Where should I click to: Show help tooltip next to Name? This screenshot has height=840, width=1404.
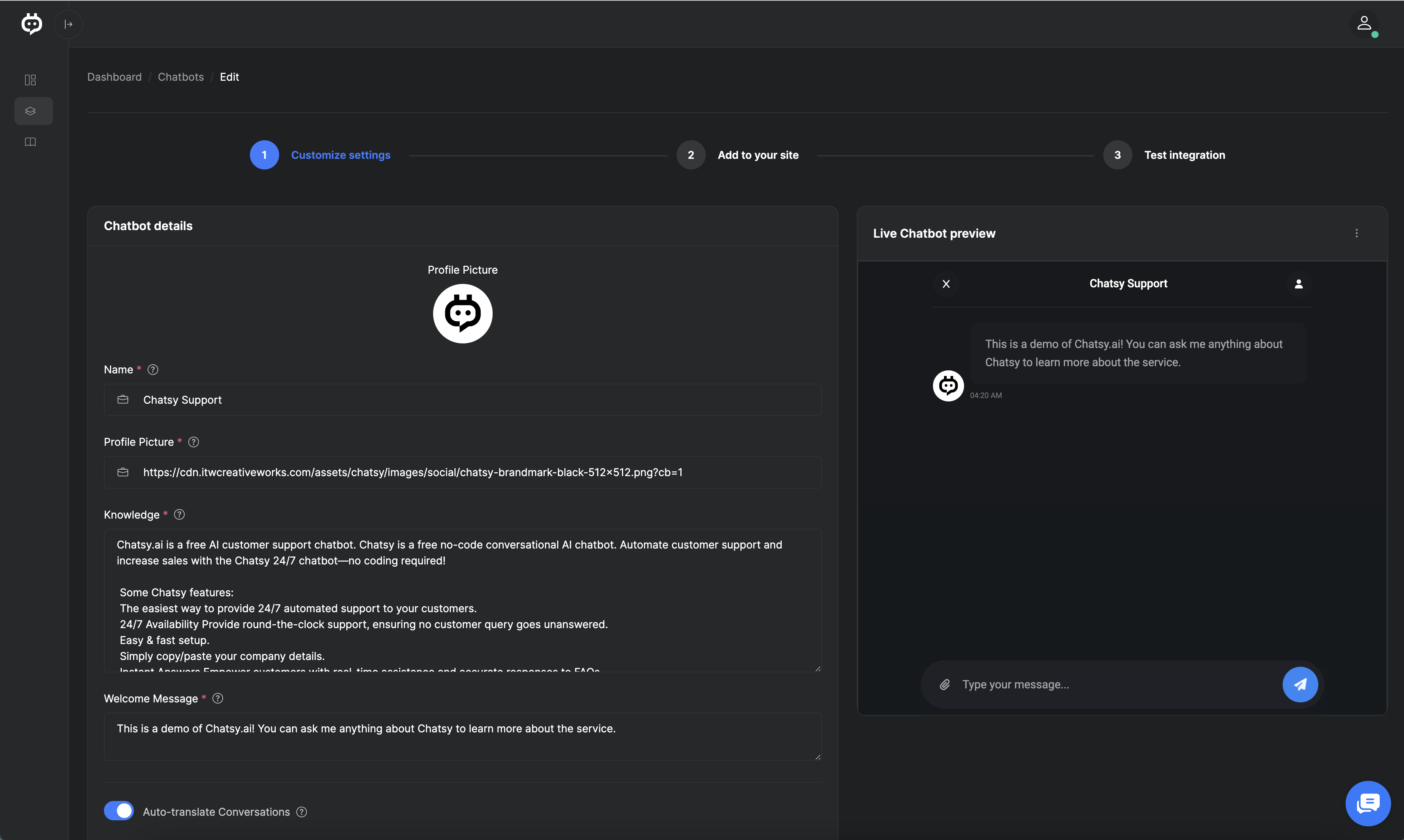pos(153,370)
